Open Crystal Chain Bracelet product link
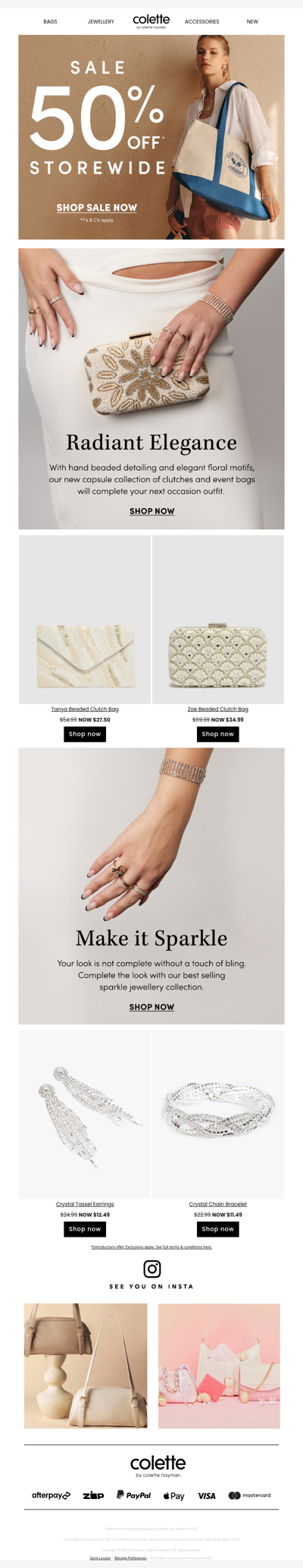The width and height of the screenshot is (303, 1568). (218, 1204)
